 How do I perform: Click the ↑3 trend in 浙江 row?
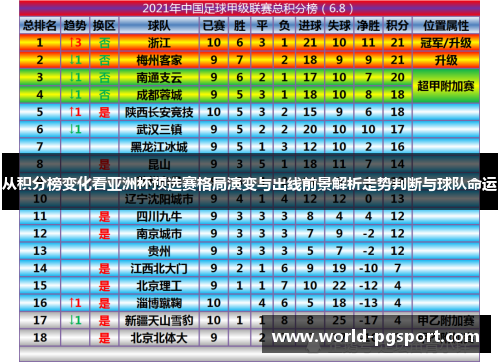coord(75,43)
